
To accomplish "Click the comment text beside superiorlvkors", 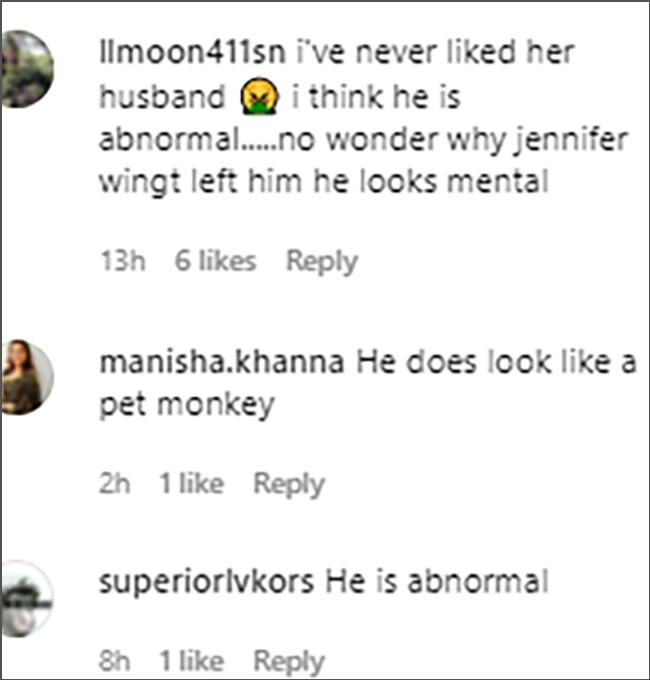I will (437, 581).
